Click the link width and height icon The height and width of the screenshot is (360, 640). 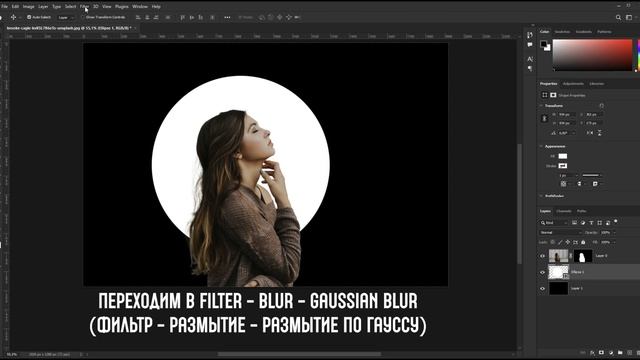[x=544, y=118]
